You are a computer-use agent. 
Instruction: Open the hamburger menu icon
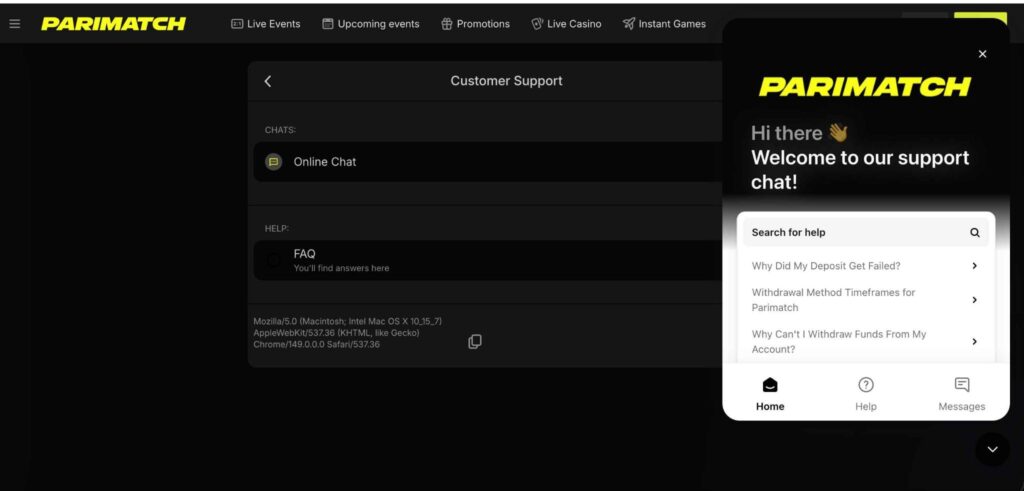(14, 24)
